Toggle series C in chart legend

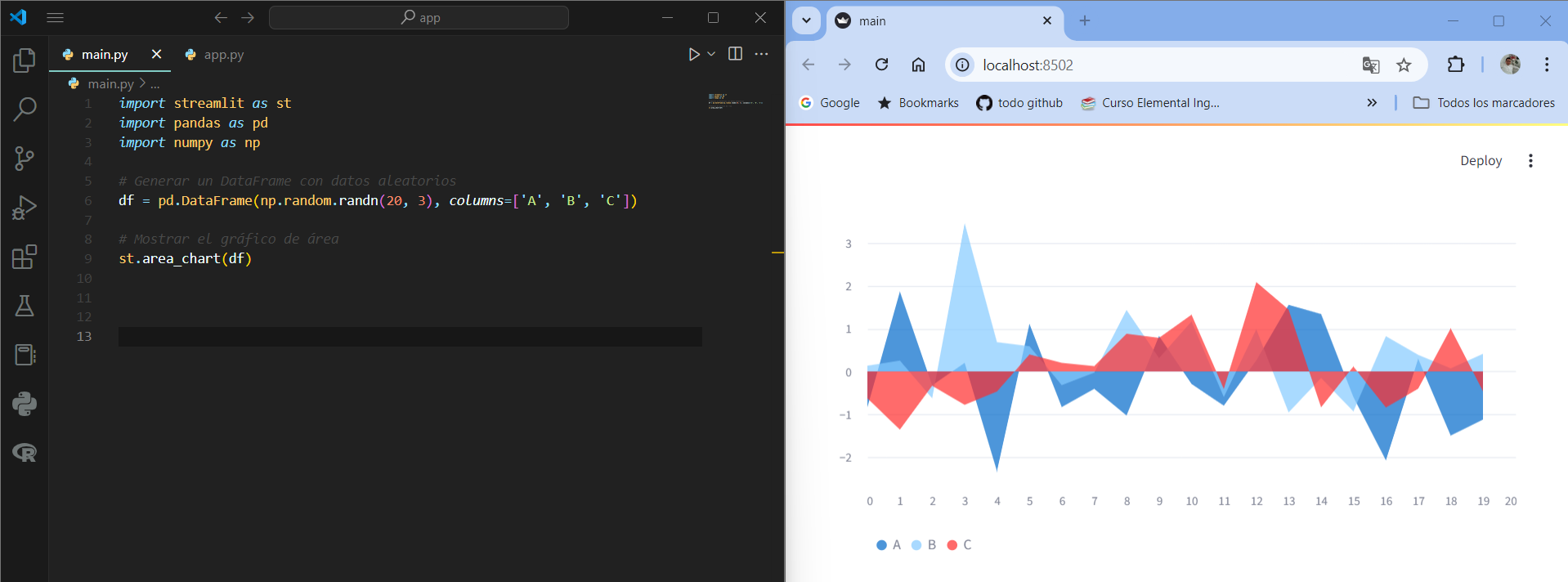coord(959,545)
